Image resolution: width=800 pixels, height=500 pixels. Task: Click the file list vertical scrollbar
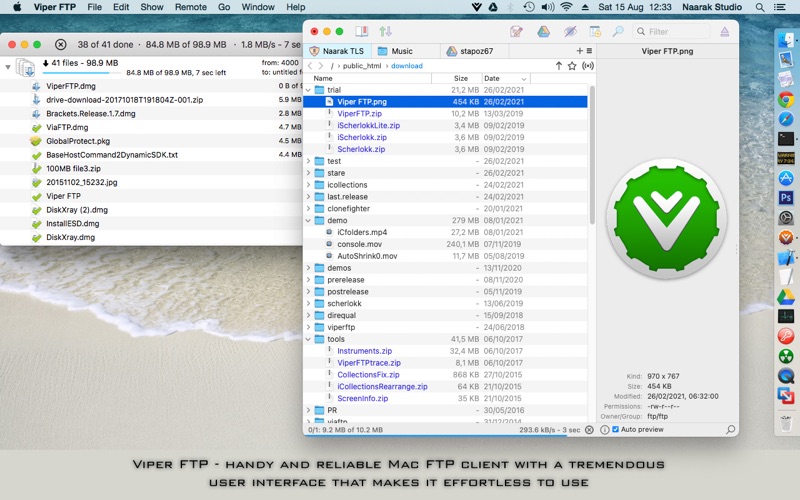coord(592,155)
